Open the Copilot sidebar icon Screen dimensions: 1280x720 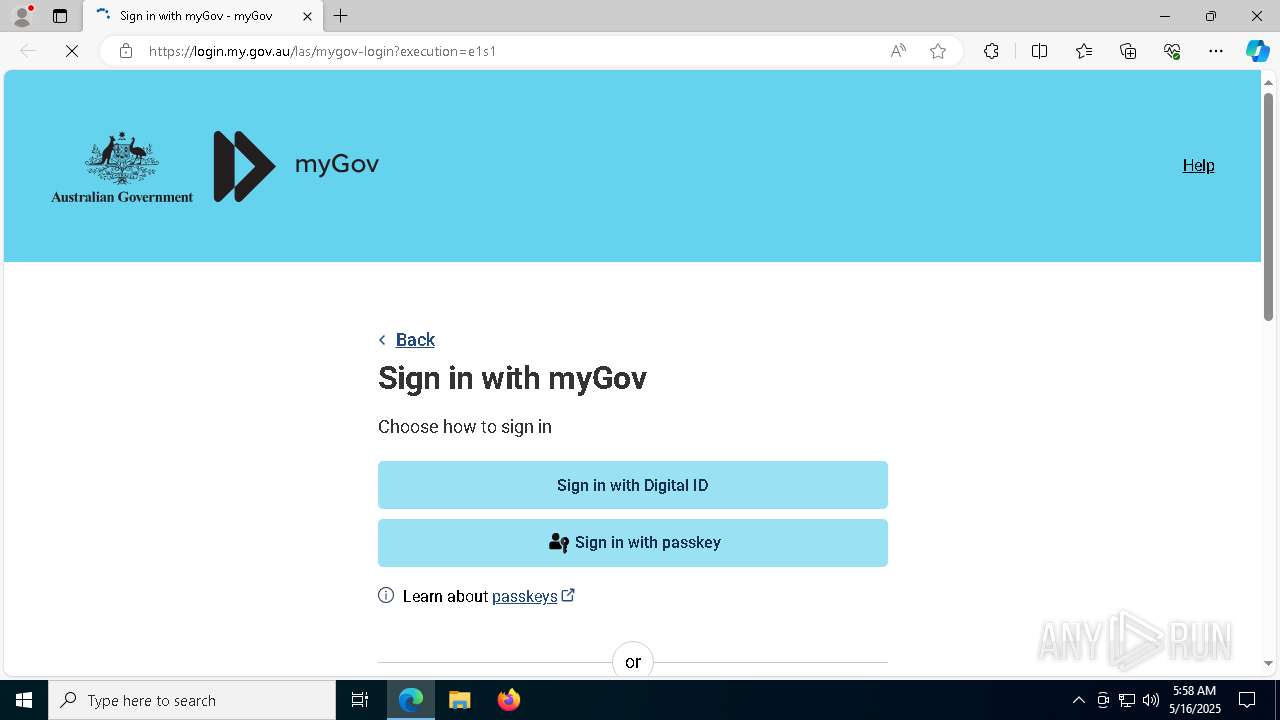click(x=1257, y=51)
